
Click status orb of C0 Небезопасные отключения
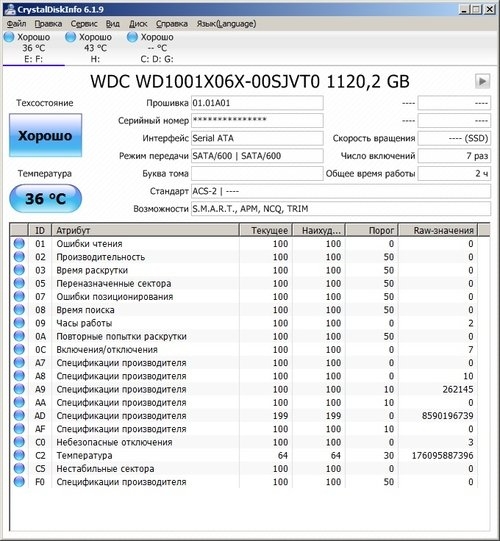(x=19, y=442)
